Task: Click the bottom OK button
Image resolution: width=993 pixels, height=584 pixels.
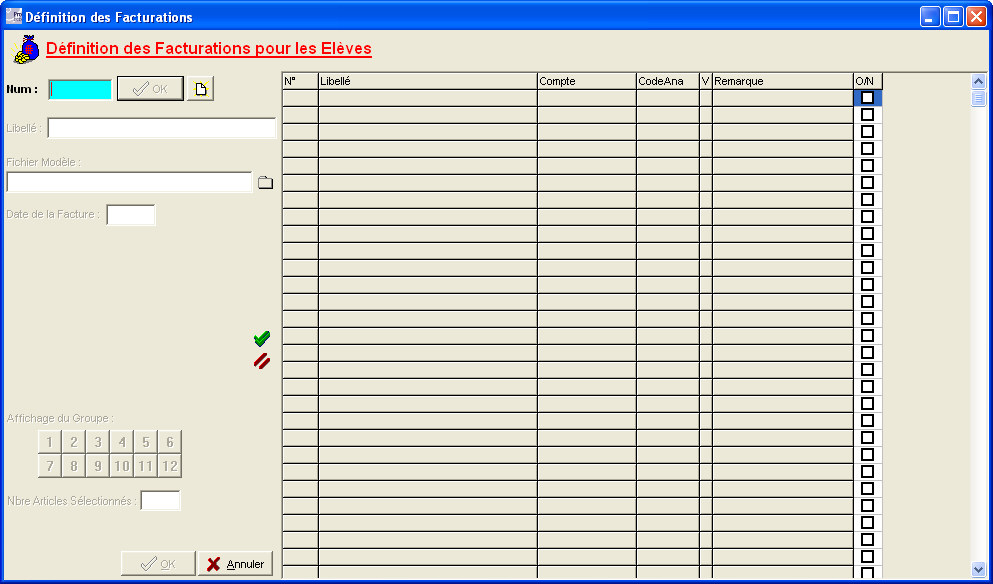Action: coord(158,564)
